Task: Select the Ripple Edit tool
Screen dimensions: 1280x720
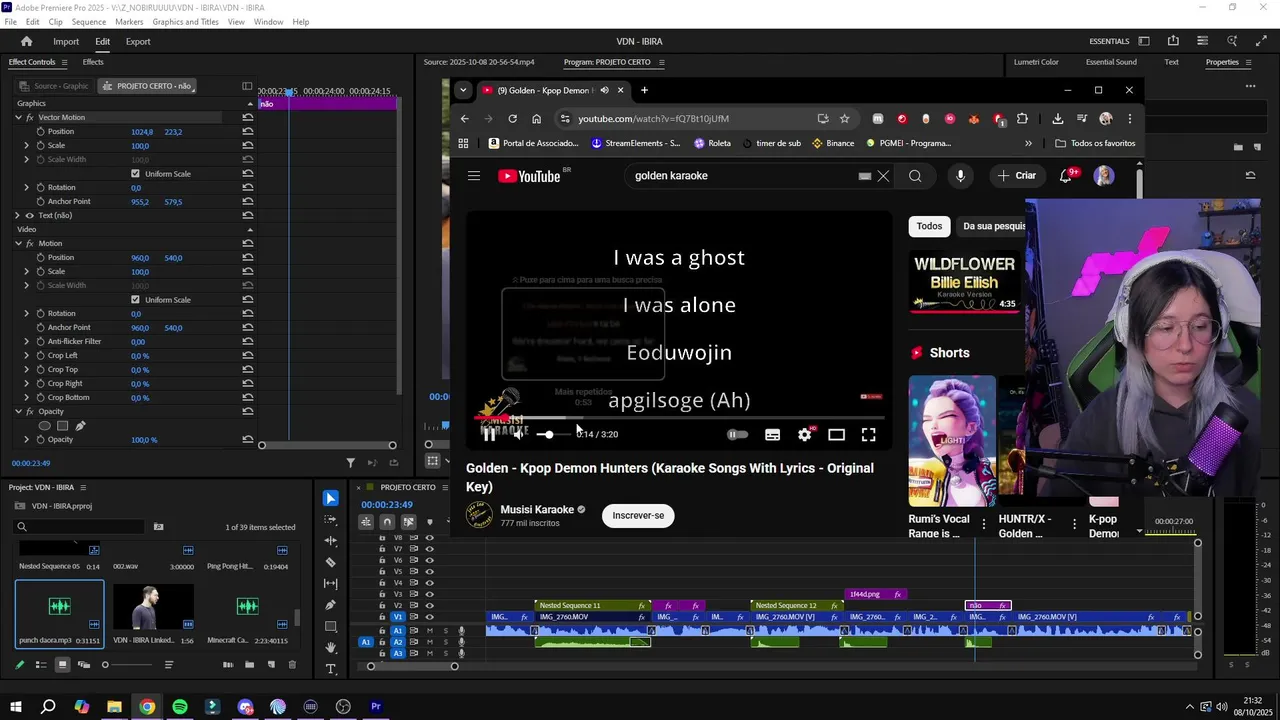Action: pos(331,541)
